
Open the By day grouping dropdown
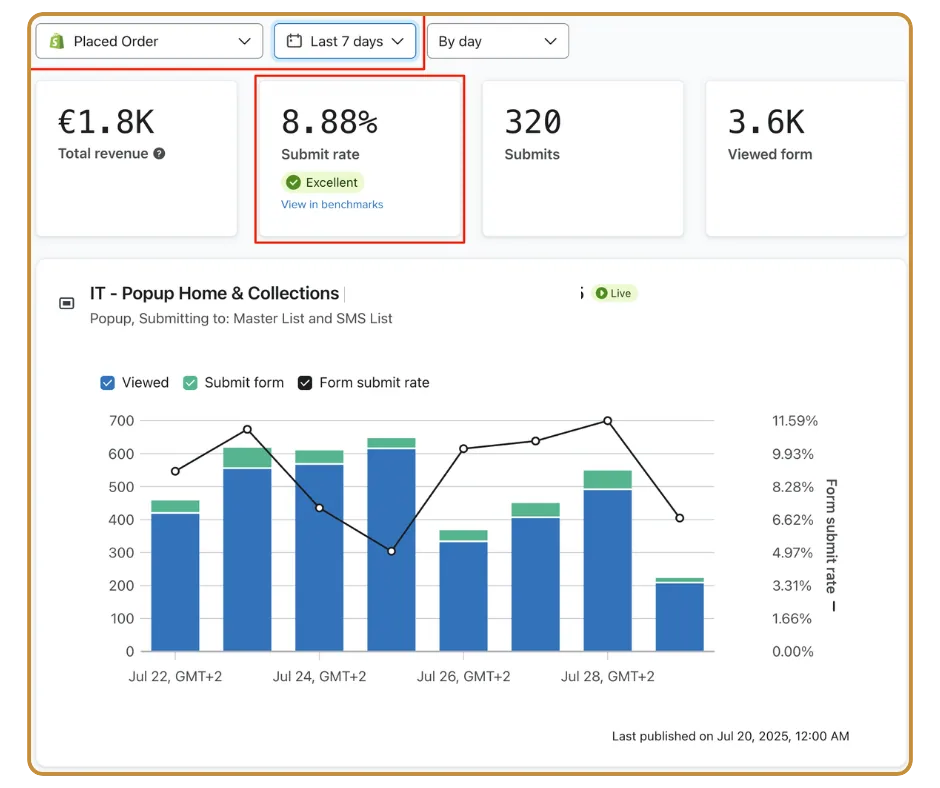pos(498,41)
